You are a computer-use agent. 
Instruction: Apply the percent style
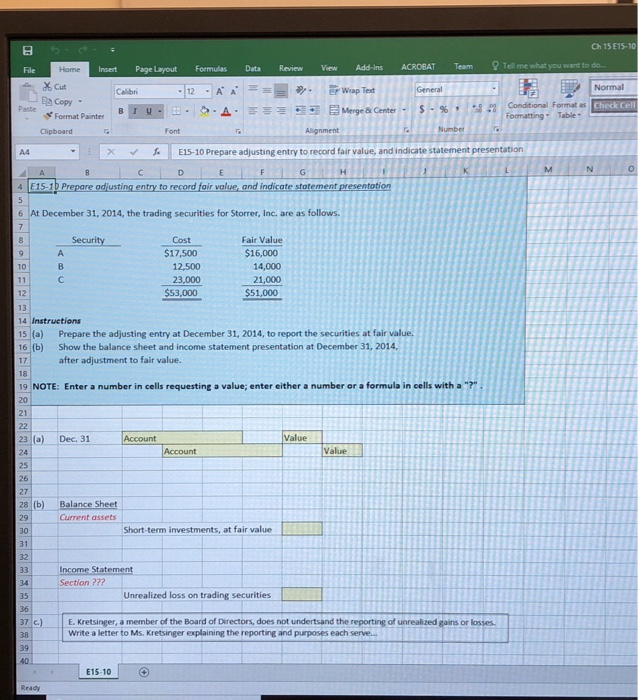pyautogui.click(x=443, y=109)
